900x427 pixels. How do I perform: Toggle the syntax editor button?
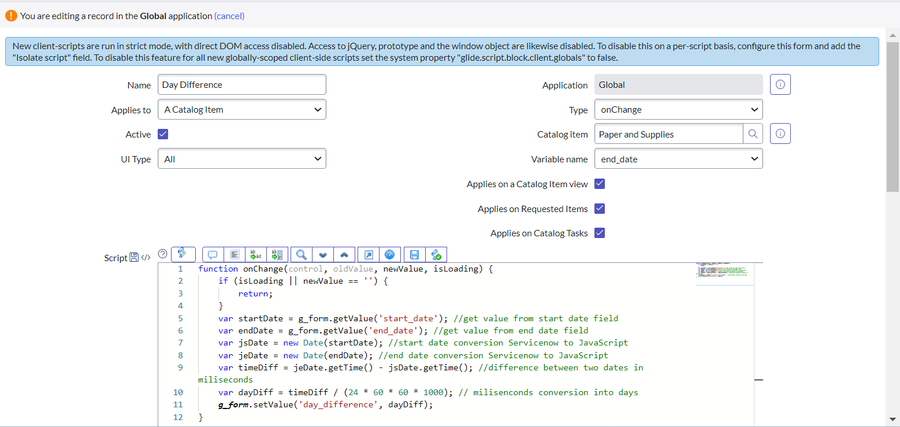184,254
